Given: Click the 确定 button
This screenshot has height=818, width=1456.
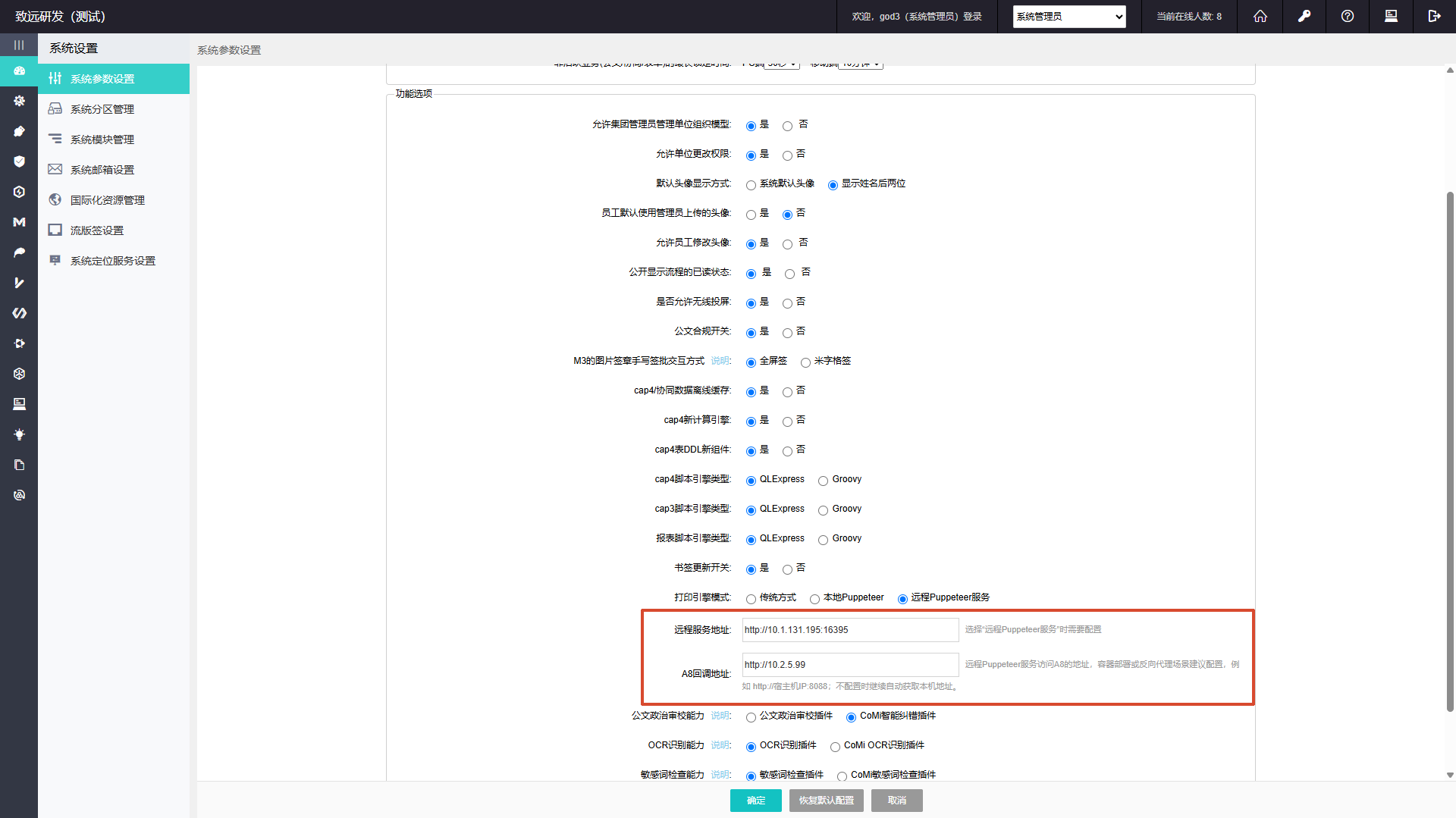Looking at the screenshot, I should 756,801.
